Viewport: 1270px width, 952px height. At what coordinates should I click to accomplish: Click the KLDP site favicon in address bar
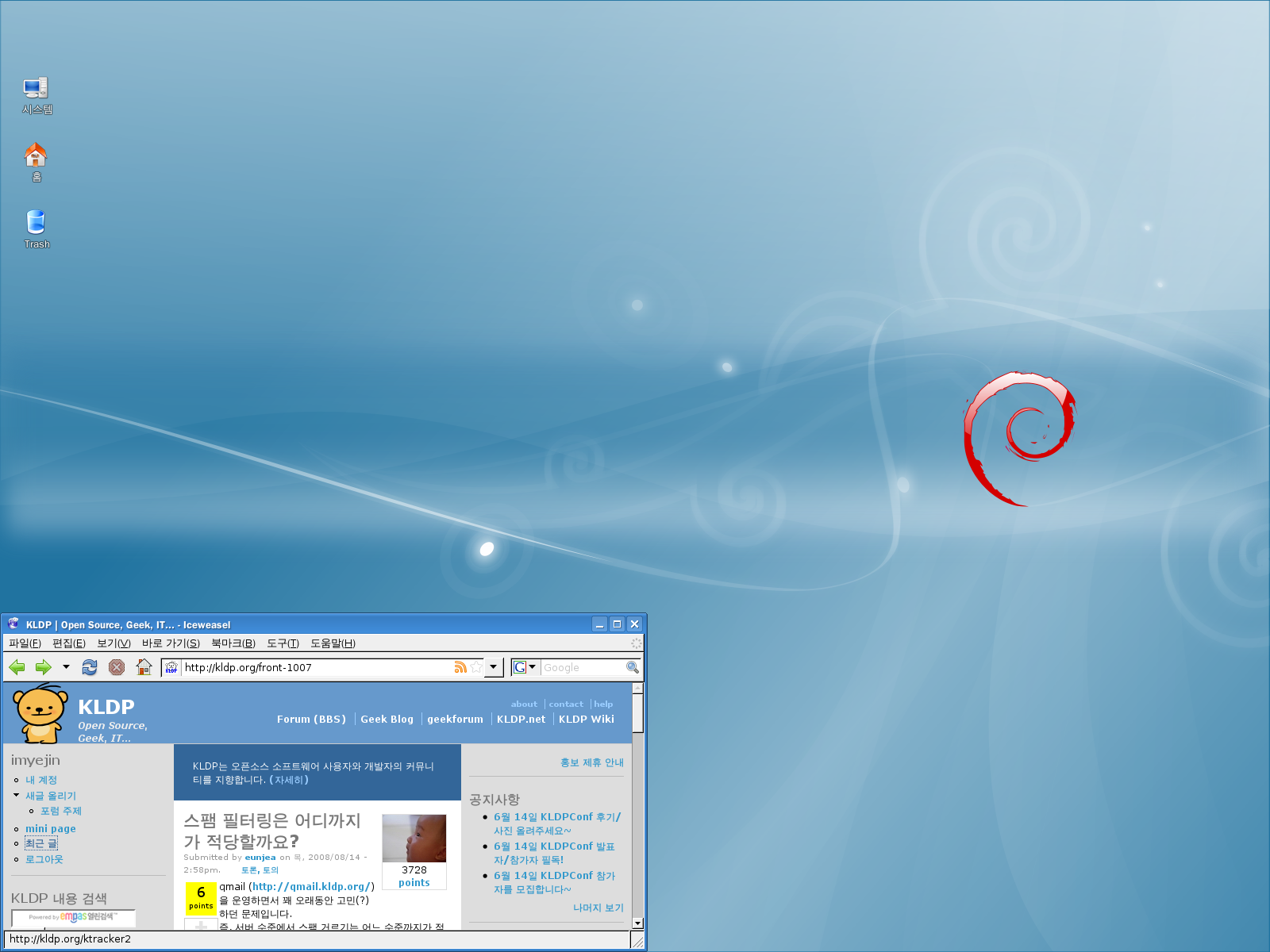click(x=171, y=667)
